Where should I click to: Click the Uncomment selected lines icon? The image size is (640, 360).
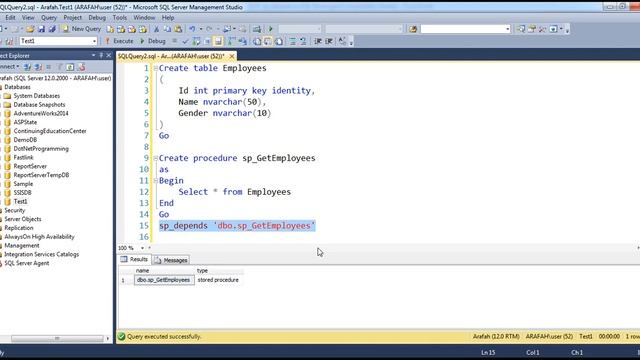point(303,41)
